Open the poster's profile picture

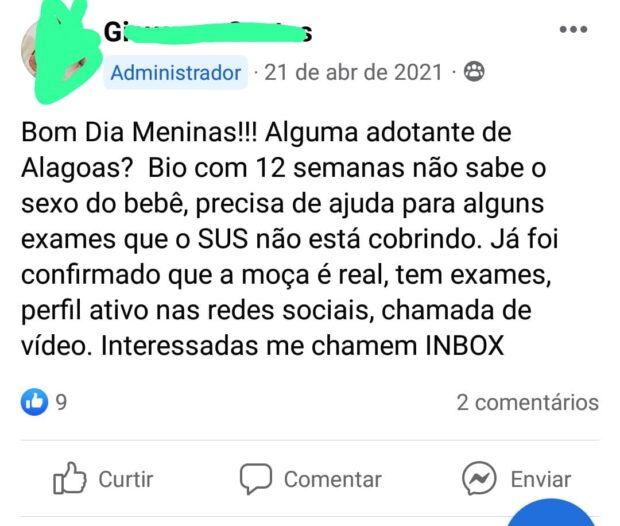[59, 51]
